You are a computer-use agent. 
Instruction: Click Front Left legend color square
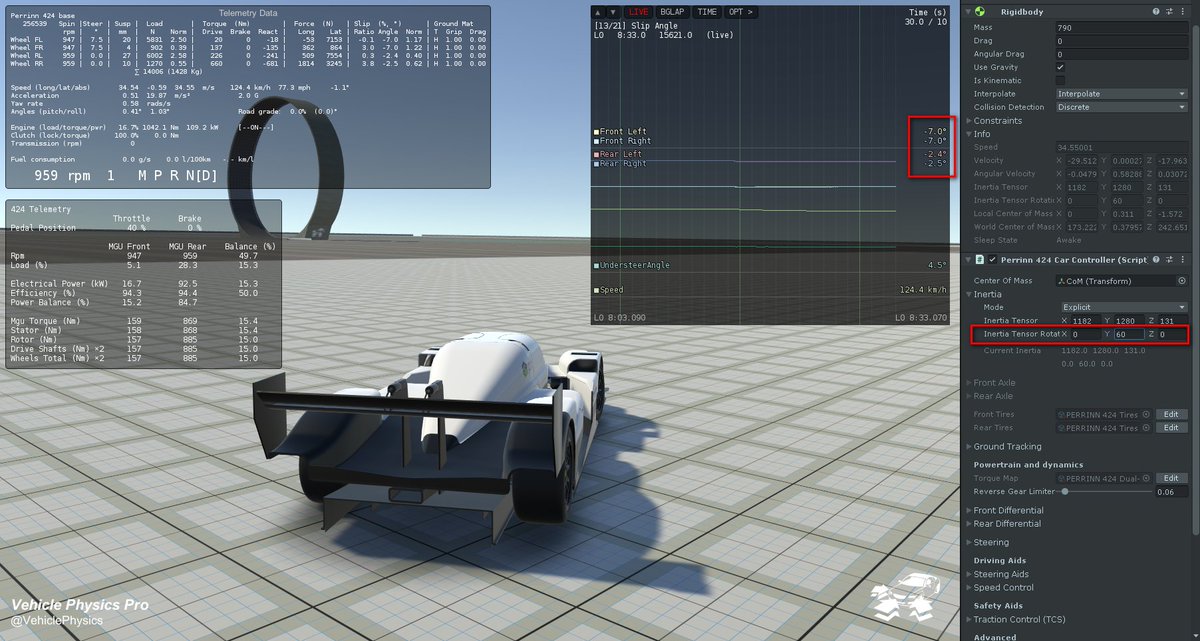tap(596, 131)
